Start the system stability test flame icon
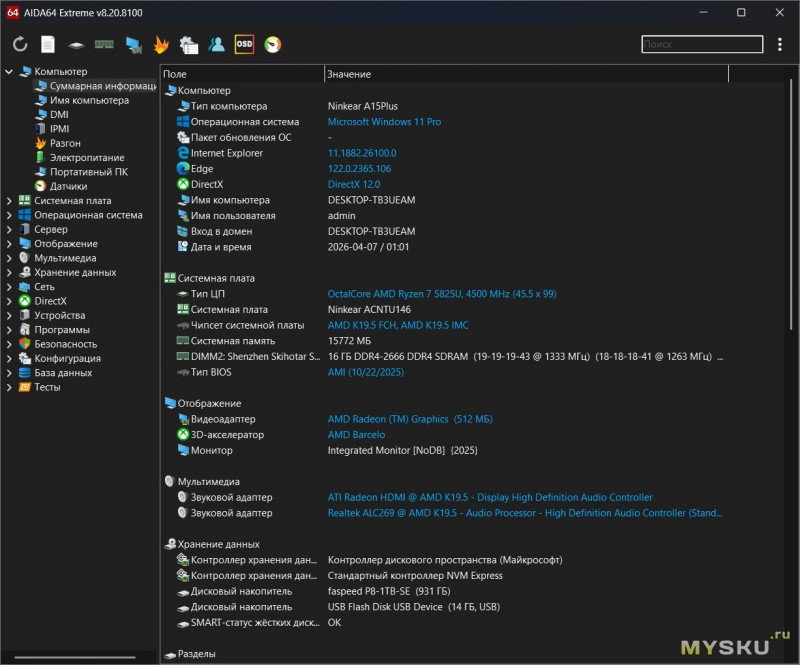The width and height of the screenshot is (800, 665). click(x=160, y=44)
